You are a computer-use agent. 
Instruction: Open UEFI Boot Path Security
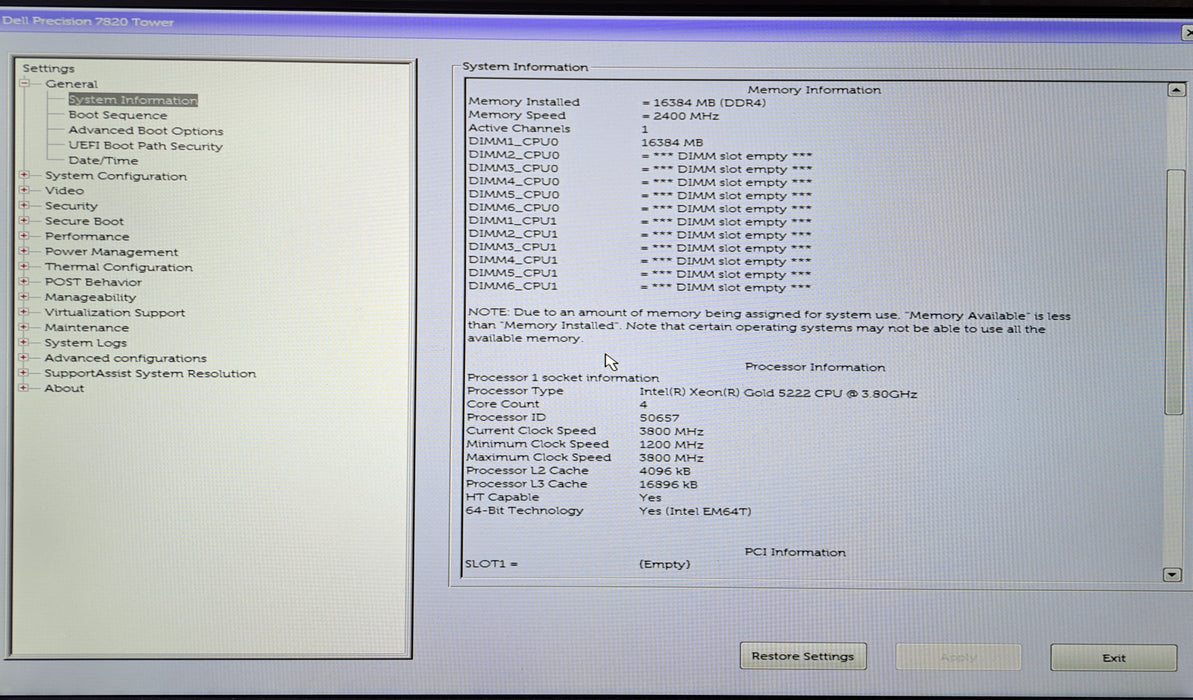coord(145,145)
